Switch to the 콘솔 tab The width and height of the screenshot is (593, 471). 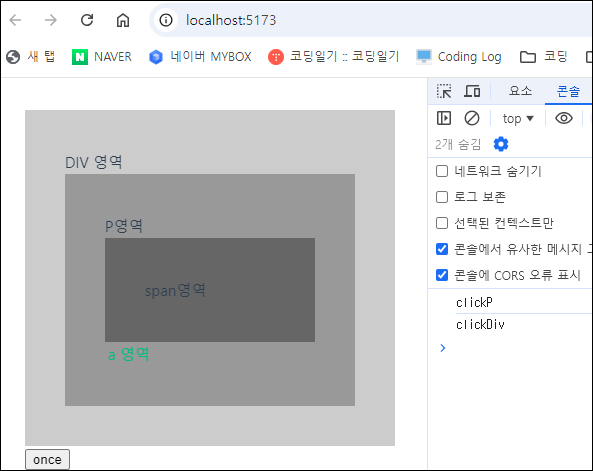pyautogui.click(x=568, y=91)
